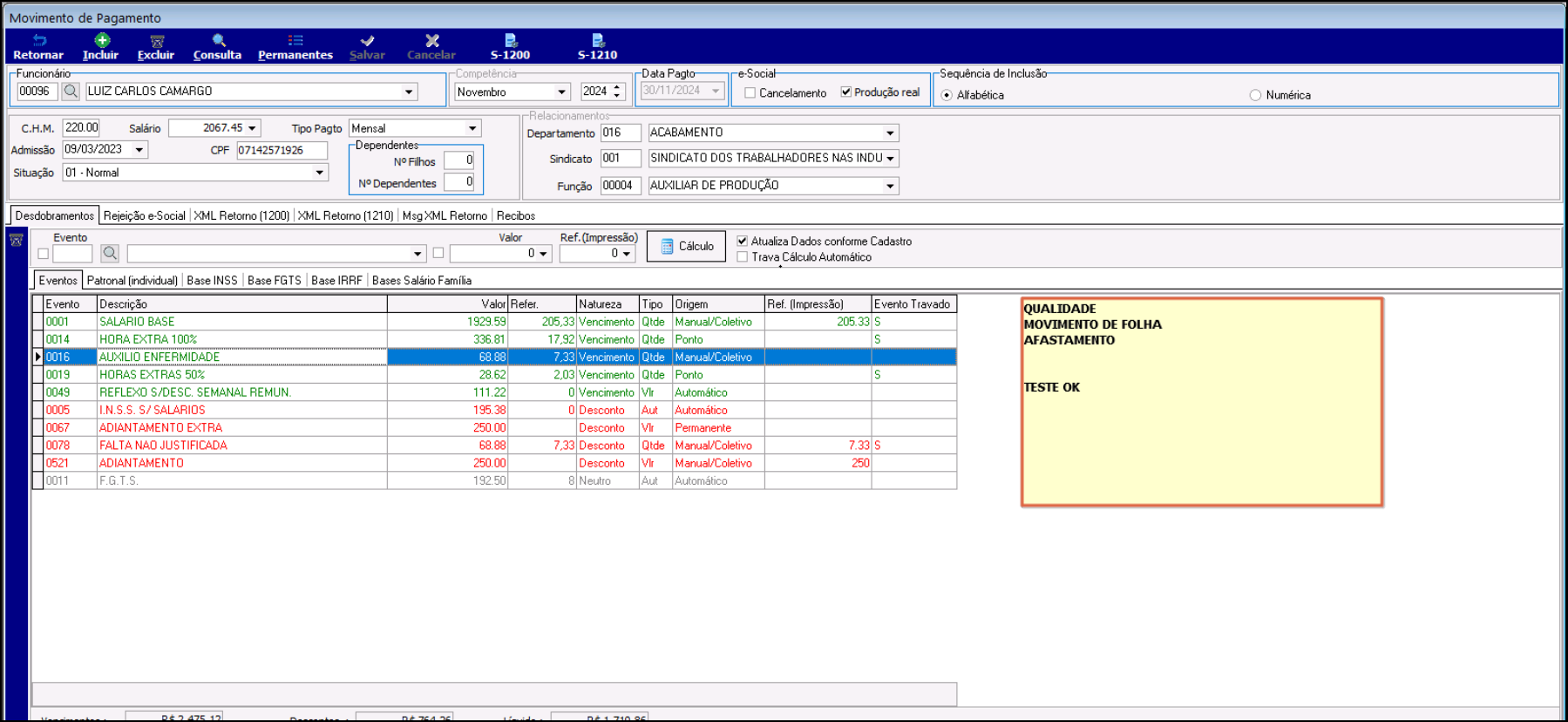Viewport: 1568px width, 722px height.
Task: Click small icon on left blue sidebar
Action: [x=16, y=240]
